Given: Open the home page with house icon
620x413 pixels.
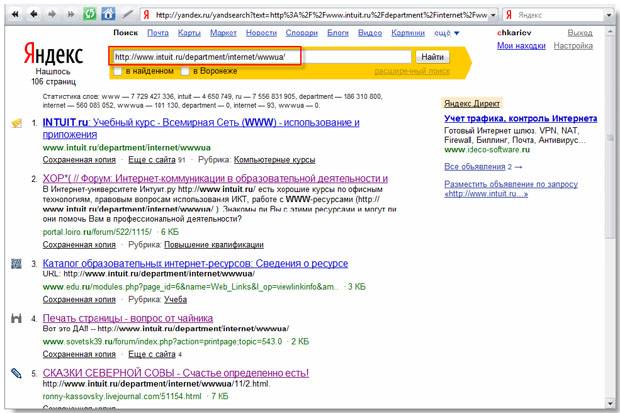Looking at the screenshot, I should tap(108, 14).
